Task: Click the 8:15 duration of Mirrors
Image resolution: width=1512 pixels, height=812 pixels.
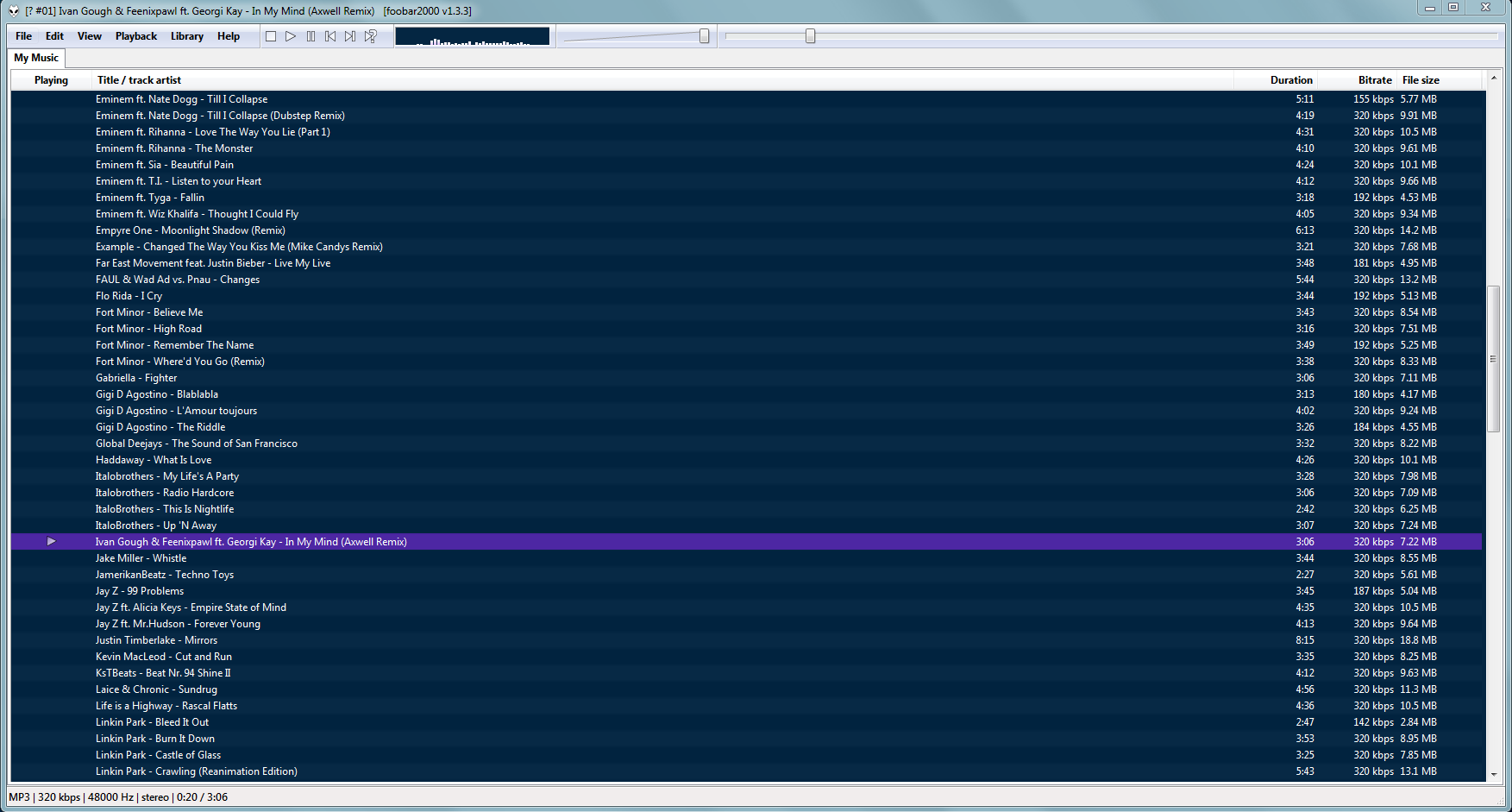Action: [x=1305, y=640]
